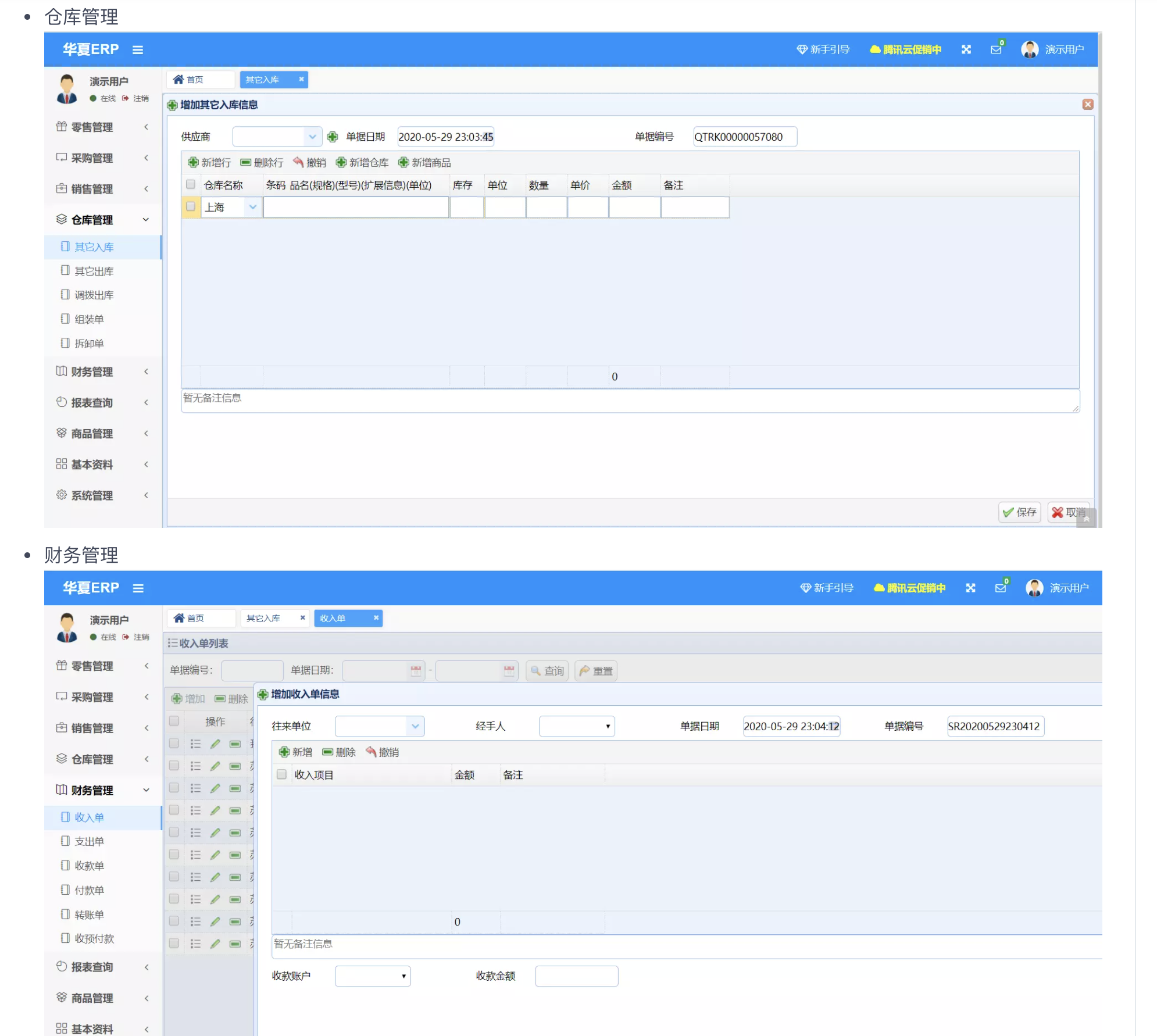This screenshot has height=1036, width=1157.
Task: Click the hamburger menu icon beside 华夏ERP
Action: [137, 50]
